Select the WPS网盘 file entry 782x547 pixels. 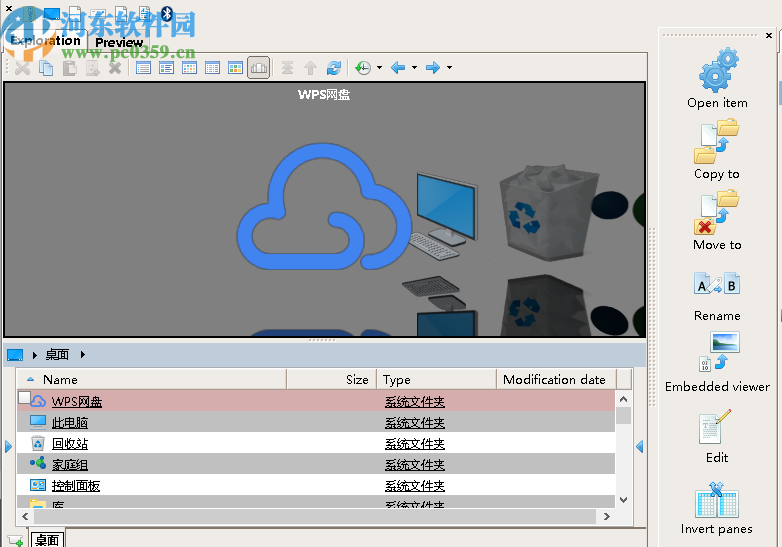(77, 402)
